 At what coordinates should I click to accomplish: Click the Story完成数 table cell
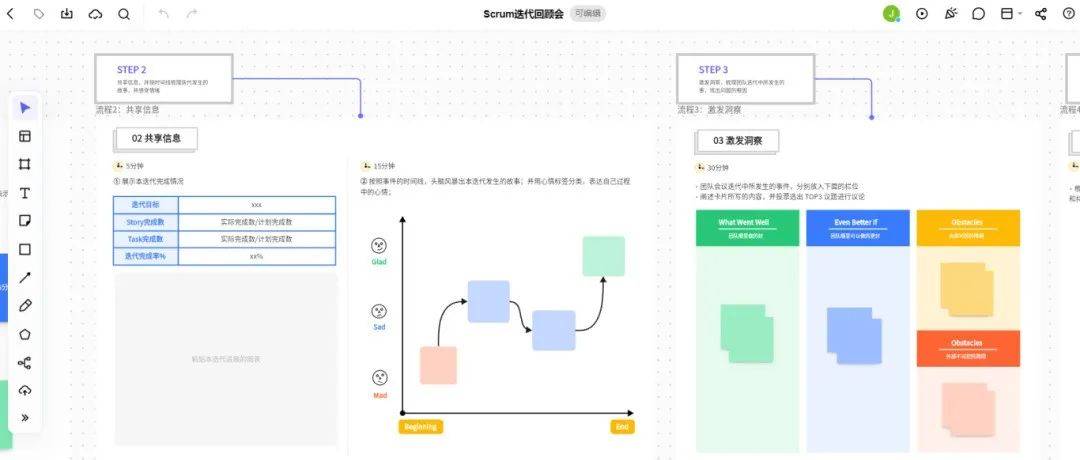pos(146,222)
